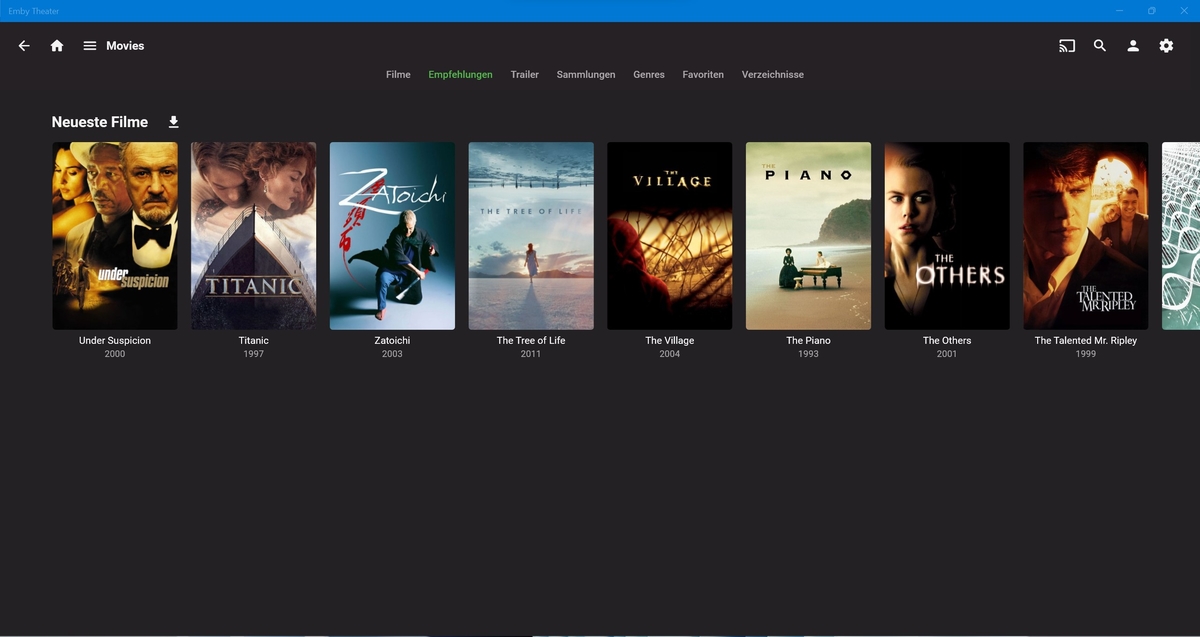
Task: Click the Titanic title link
Action: 253,341
